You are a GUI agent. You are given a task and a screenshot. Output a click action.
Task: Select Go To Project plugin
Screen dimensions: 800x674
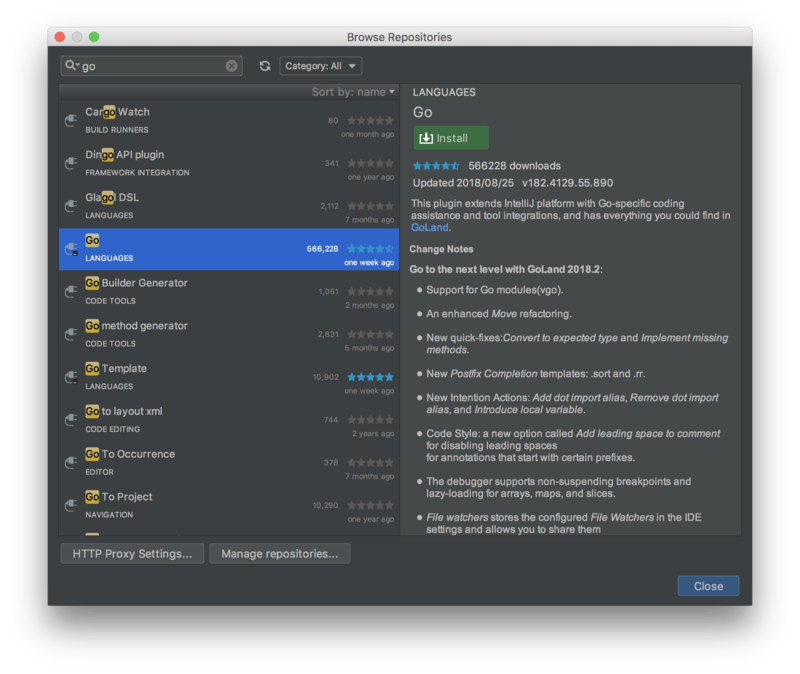[229, 506]
